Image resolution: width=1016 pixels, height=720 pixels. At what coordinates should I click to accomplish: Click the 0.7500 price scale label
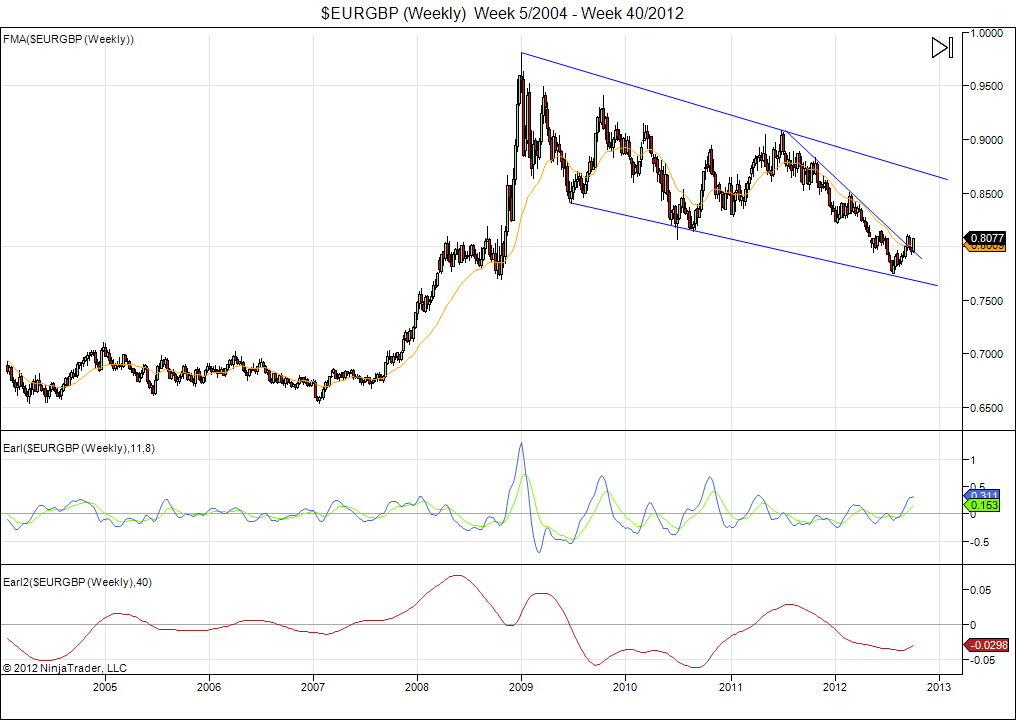[x=988, y=301]
